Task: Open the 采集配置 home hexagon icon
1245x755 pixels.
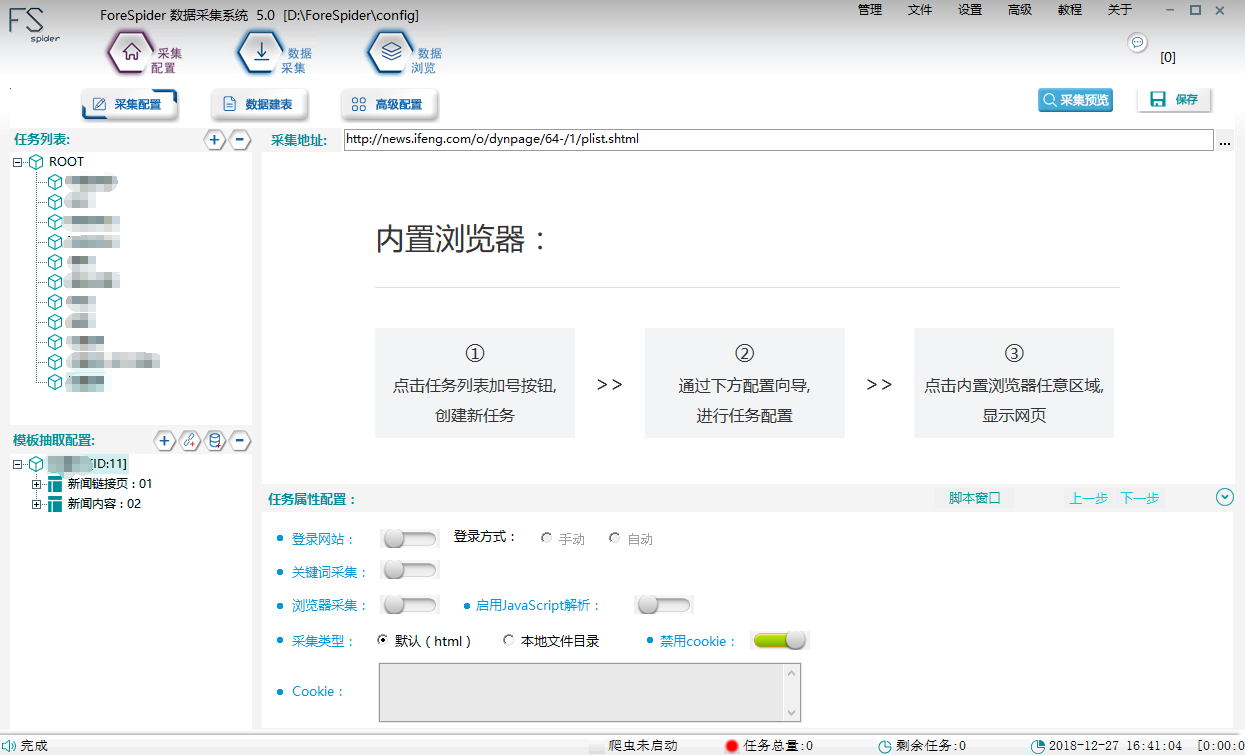Action: (131, 53)
